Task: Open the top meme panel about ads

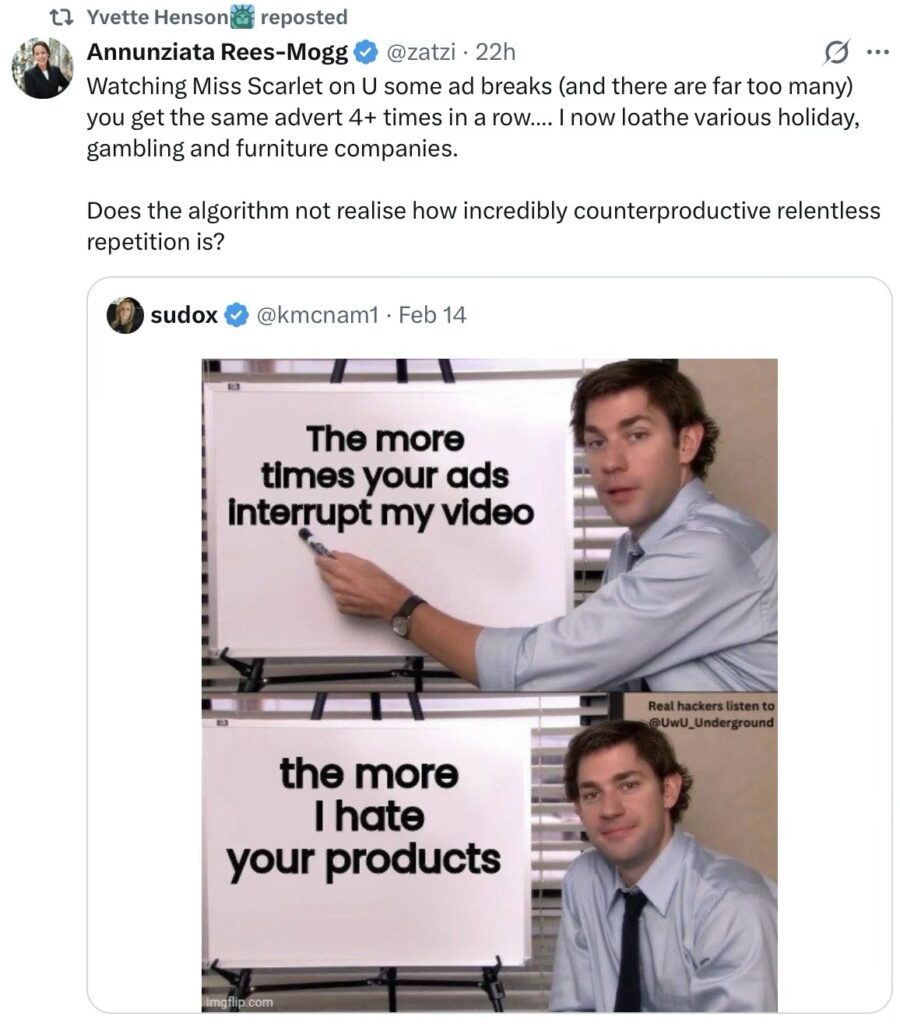Action: tap(489, 525)
